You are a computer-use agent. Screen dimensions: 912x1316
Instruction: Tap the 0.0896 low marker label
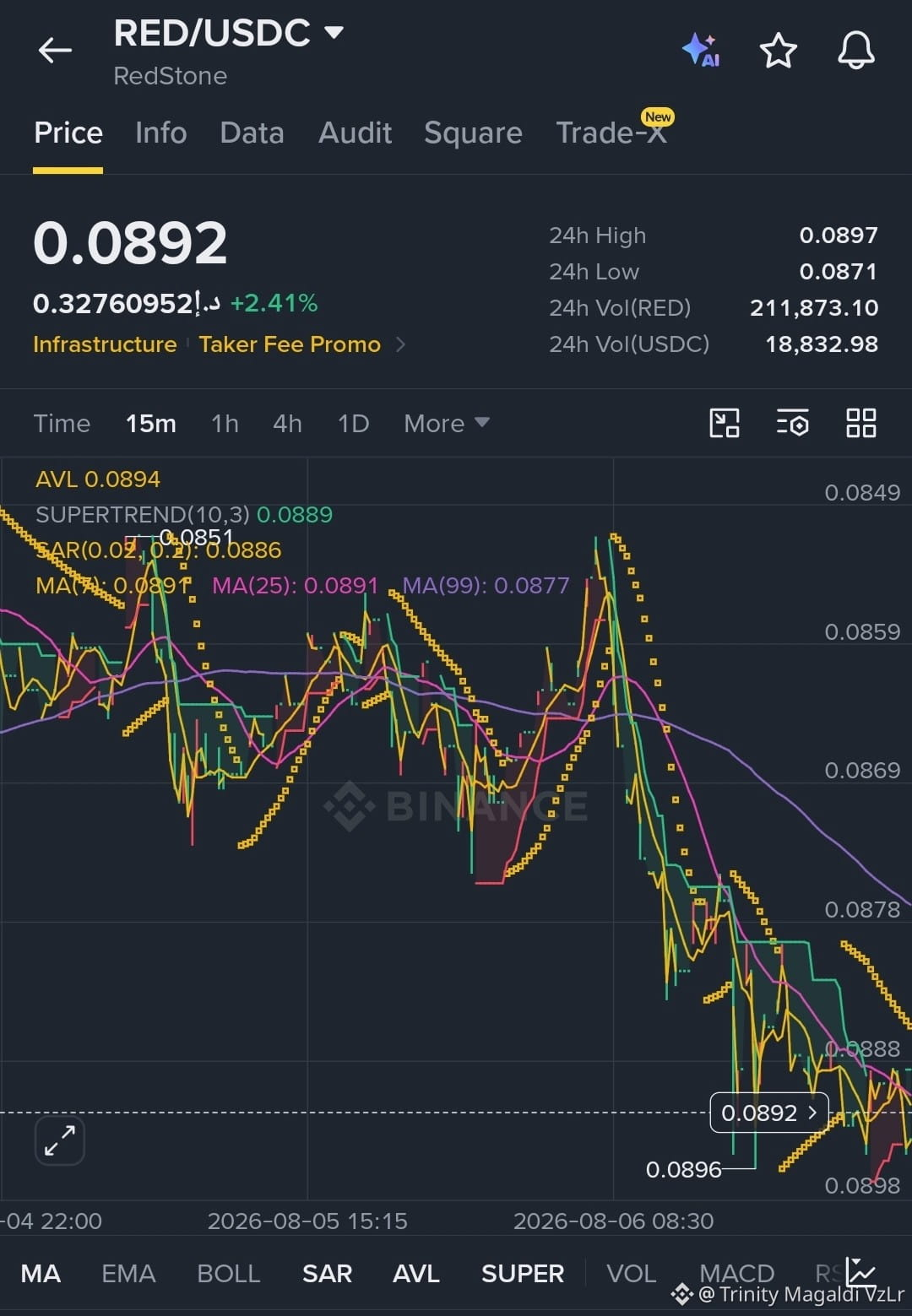(684, 1169)
